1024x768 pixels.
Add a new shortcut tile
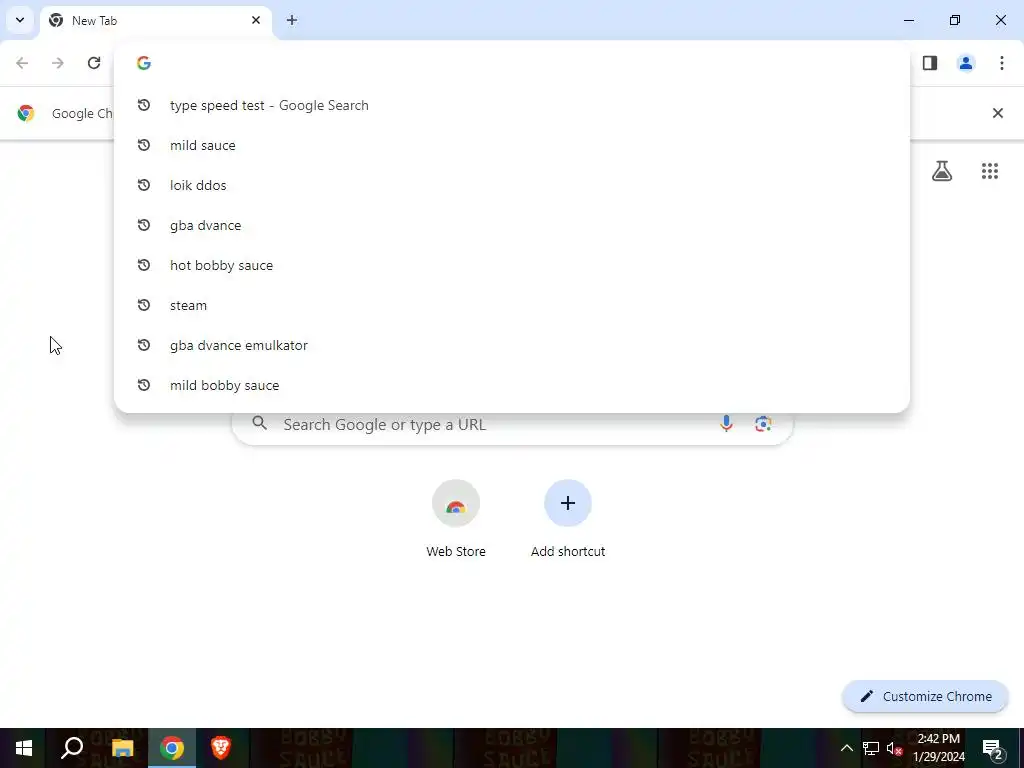pos(568,519)
